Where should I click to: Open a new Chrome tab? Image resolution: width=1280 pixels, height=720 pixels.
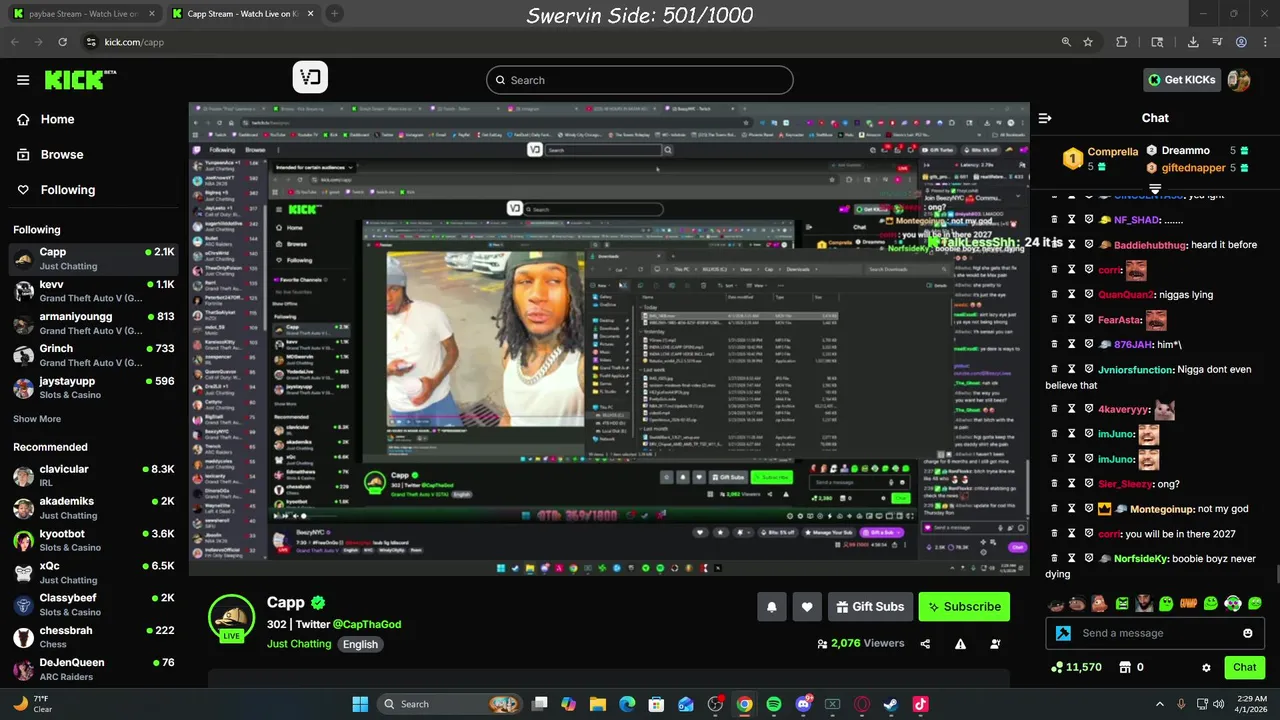tap(334, 14)
